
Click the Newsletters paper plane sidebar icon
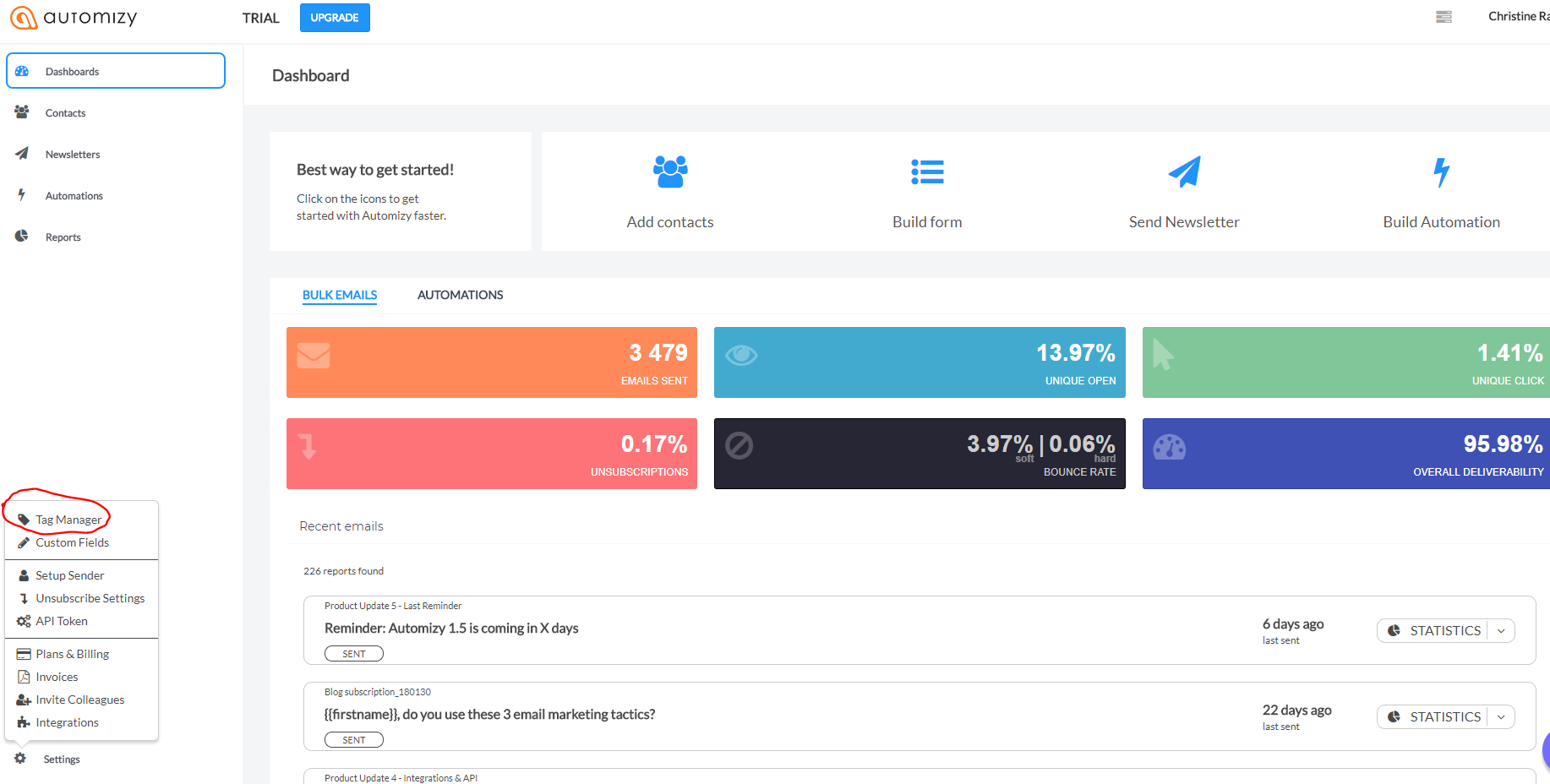coord(22,154)
